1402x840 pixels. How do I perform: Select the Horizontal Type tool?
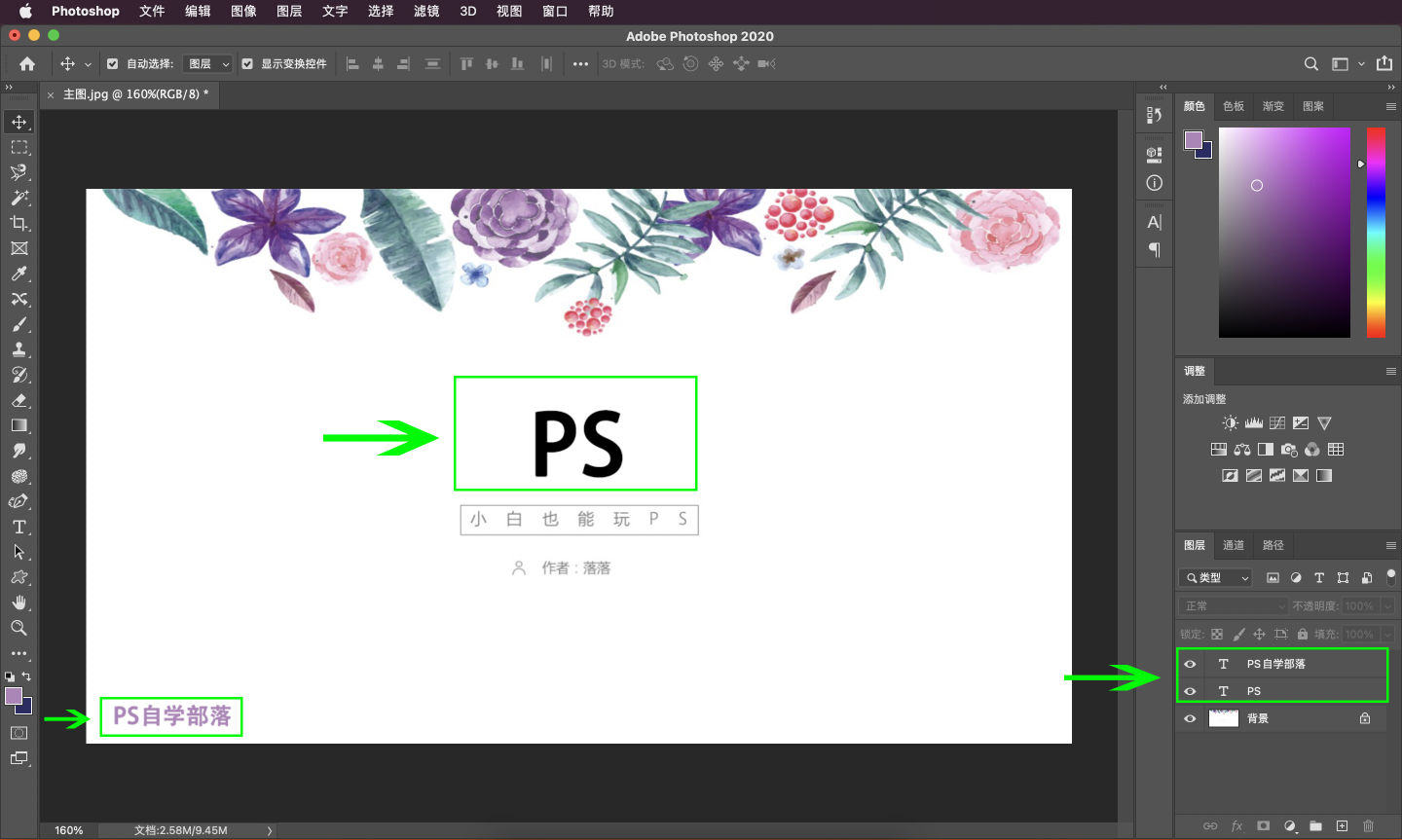(x=18, y=527)
